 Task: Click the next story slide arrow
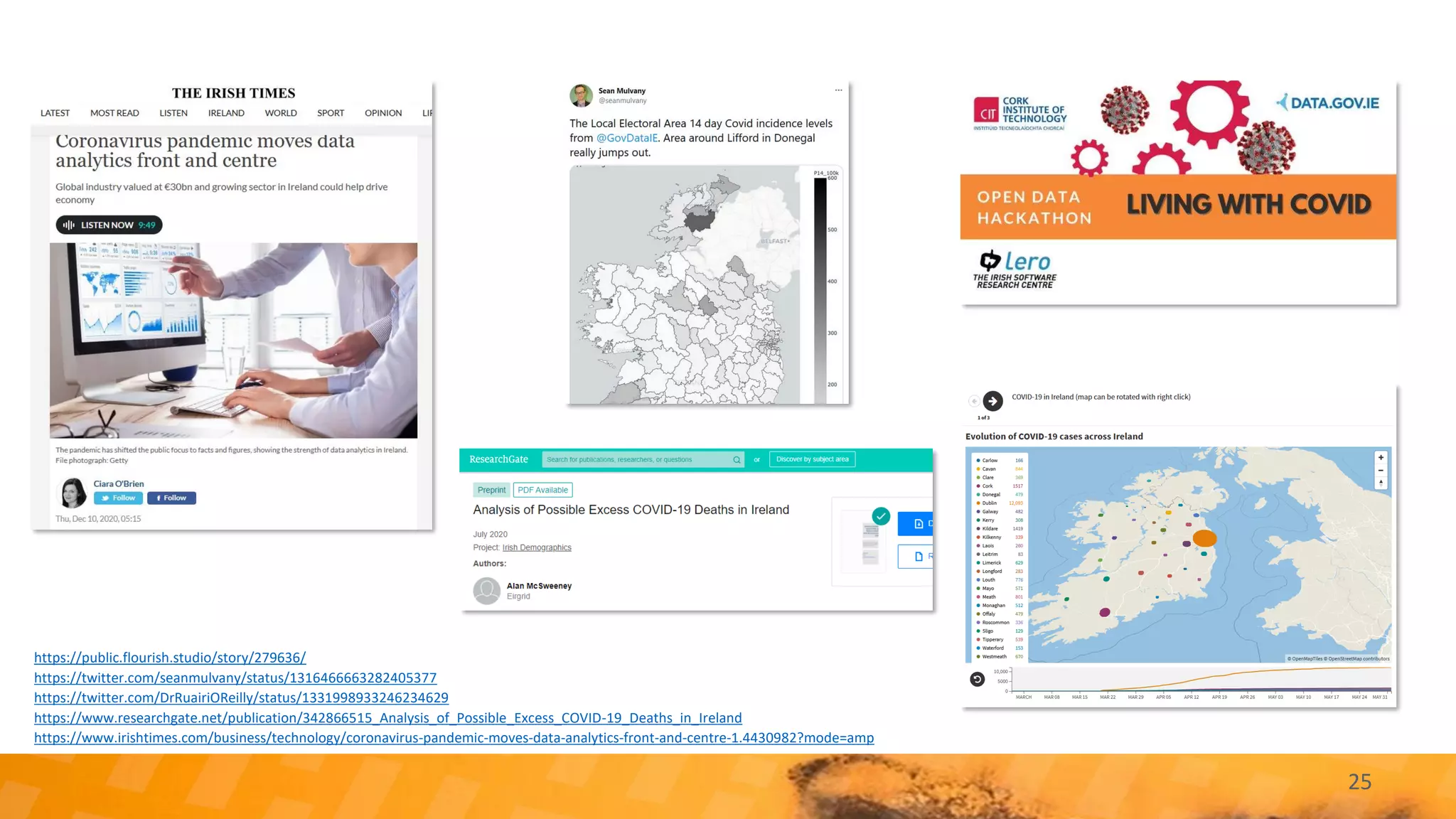992,401
